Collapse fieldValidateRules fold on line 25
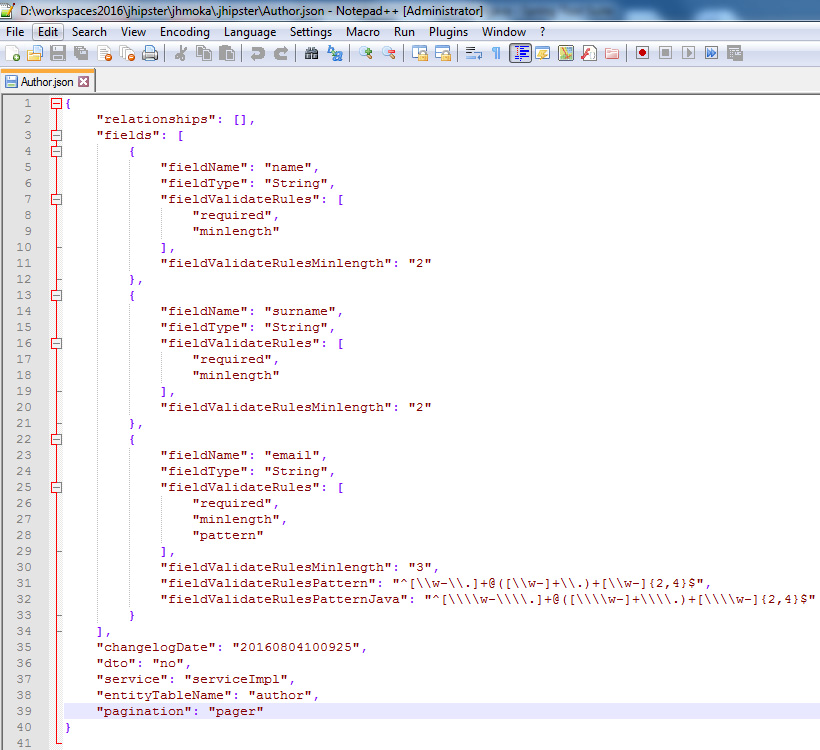Viewport: 820px width, 750px height. pos(56,487)
